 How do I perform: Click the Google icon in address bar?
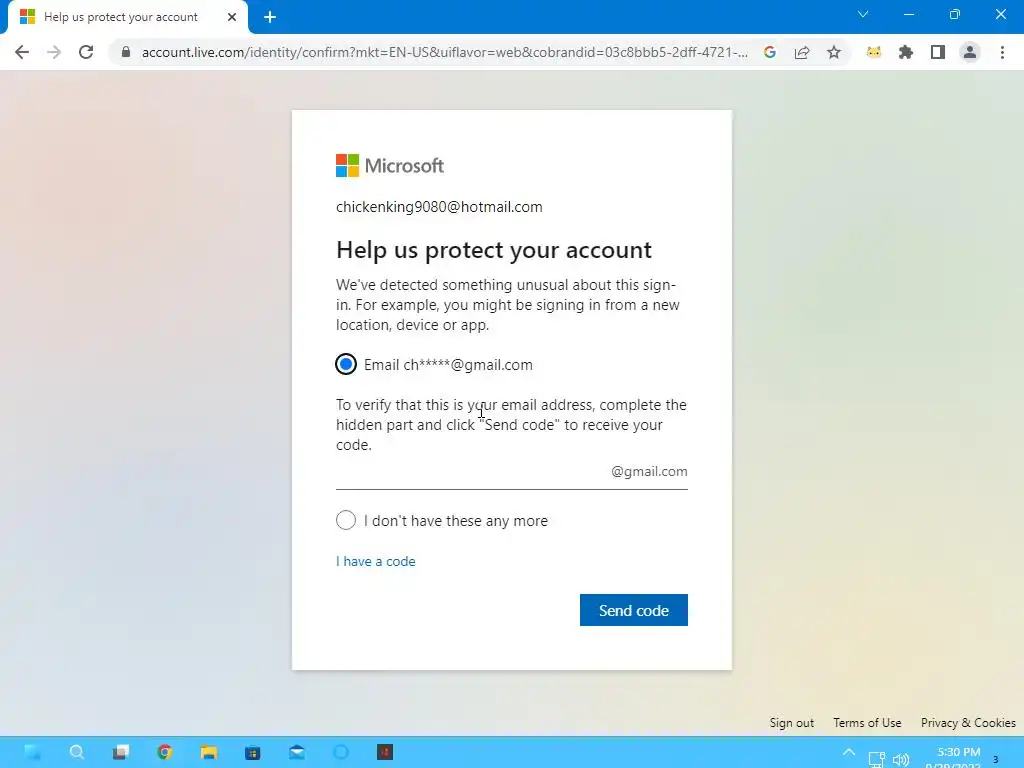click(770, 52)
